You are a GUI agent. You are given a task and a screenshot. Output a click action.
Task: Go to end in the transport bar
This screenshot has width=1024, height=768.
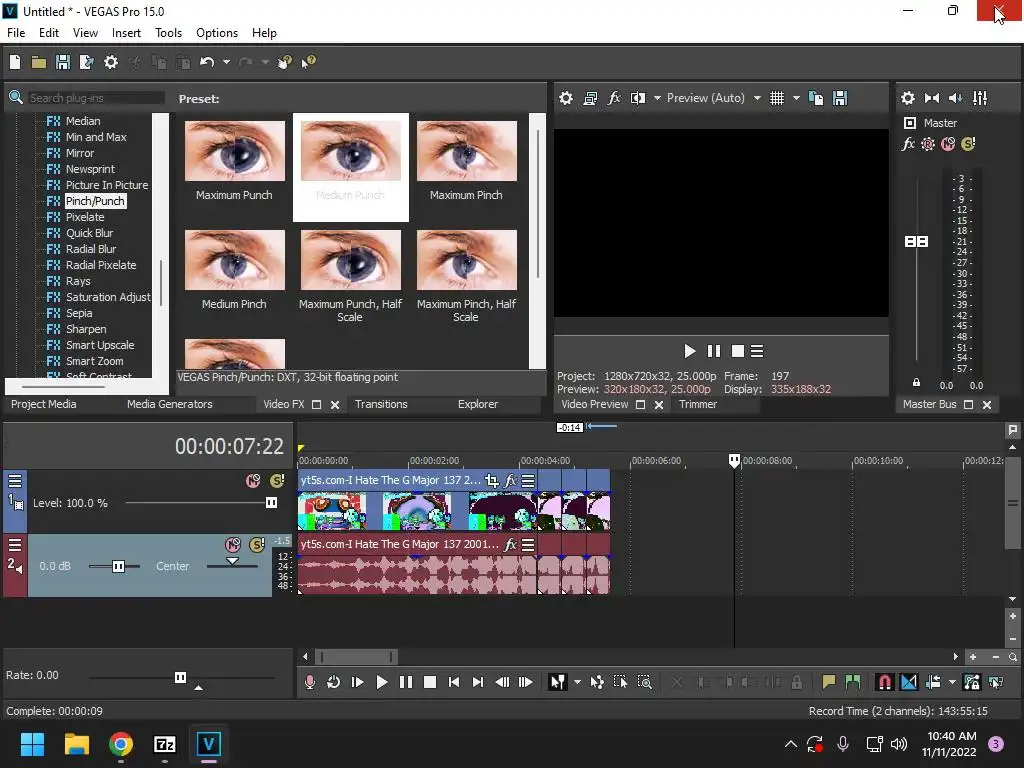coord(477,682)
